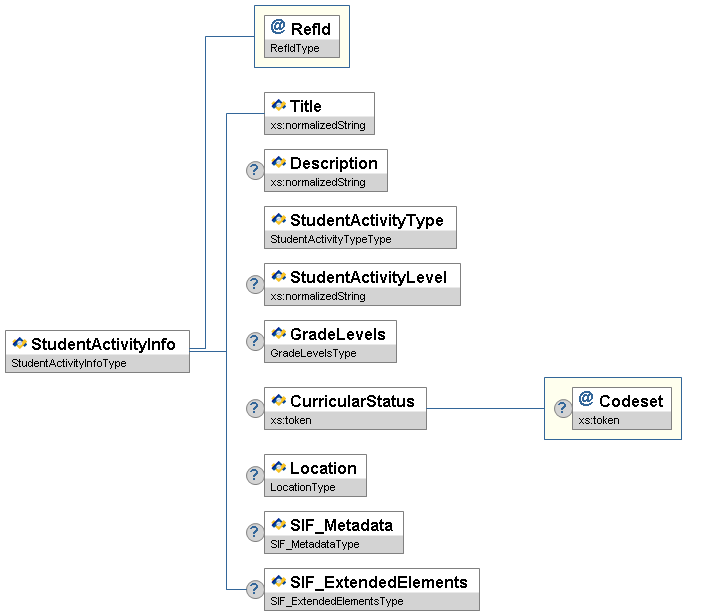The width and height of the screenshot is (704, 615).
Task: Click the question mark icon left of Description
Action: click(255, 170)
